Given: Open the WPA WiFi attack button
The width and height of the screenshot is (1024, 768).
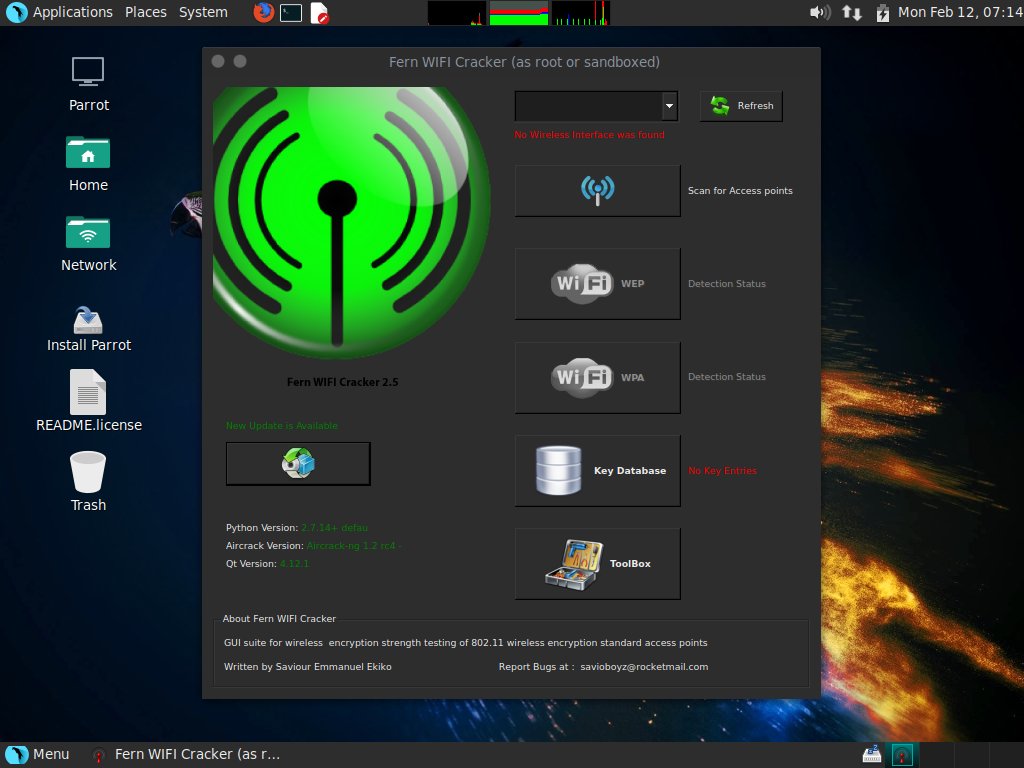Looking at the screenshot, I should pos(598,377).
